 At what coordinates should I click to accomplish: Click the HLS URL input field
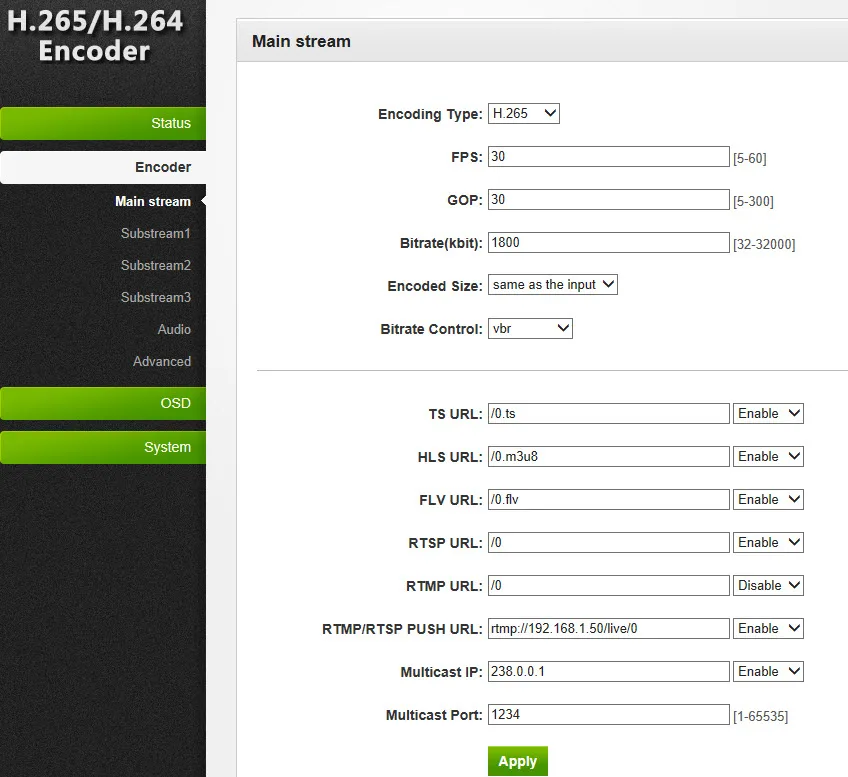tap(608, 456)
